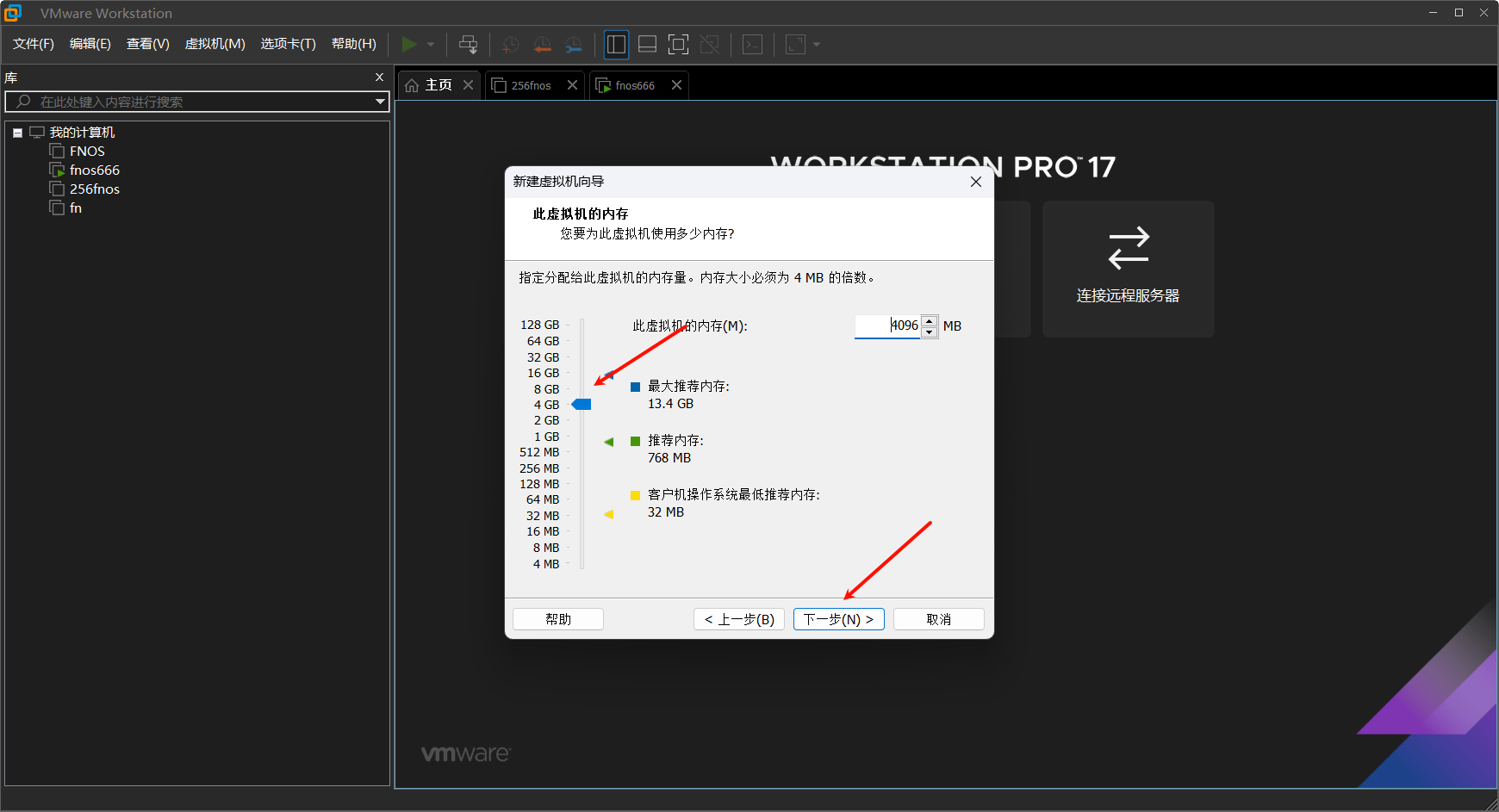The width and height of the screenshot is (1499, 812).
Task: Toggle the library sidebar view icon
Action: pos(616,44)
